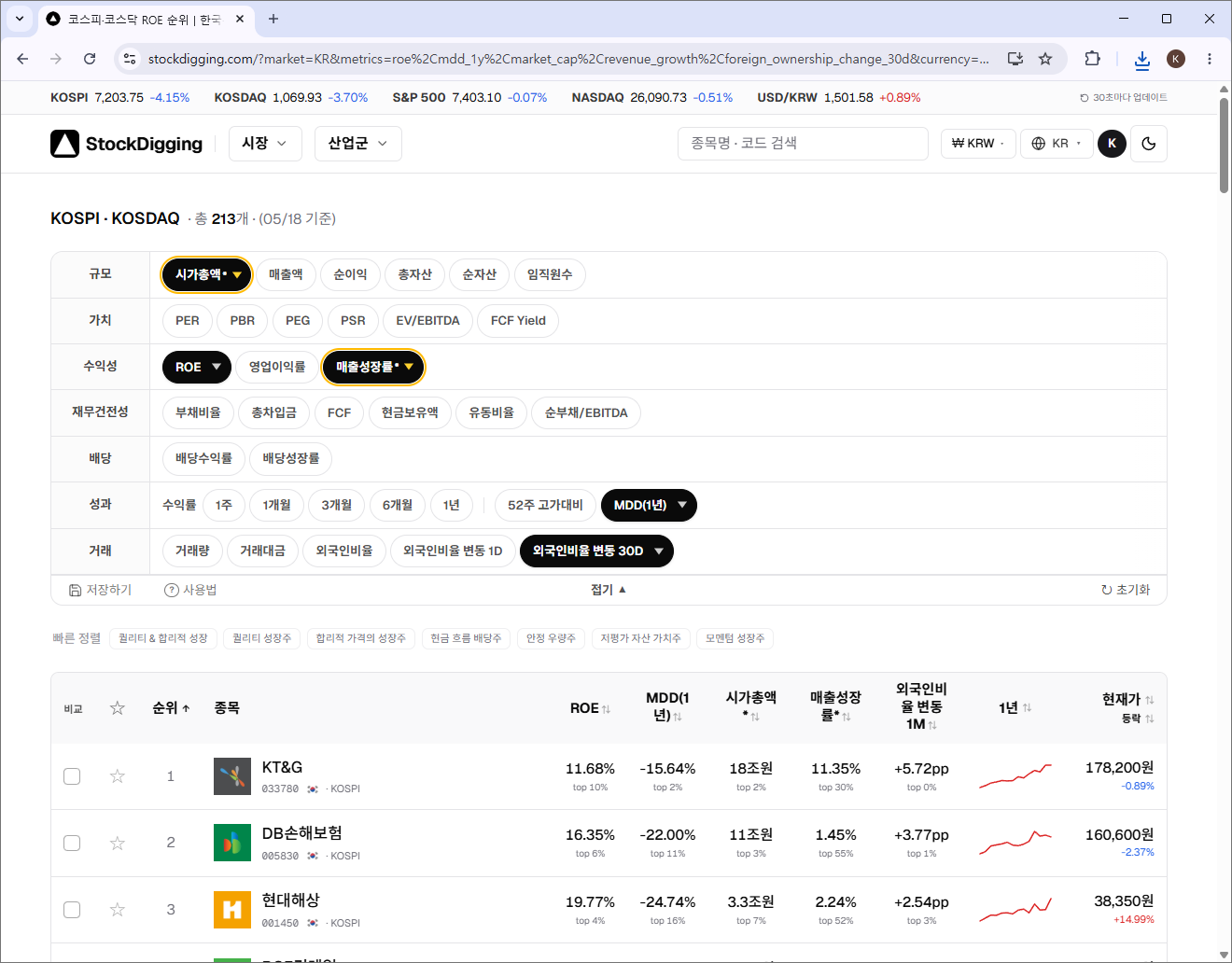This screenshot has width=1232, height=963.
Task: Favorite KT&G with the star icon
Action: [x=118, y=776]
